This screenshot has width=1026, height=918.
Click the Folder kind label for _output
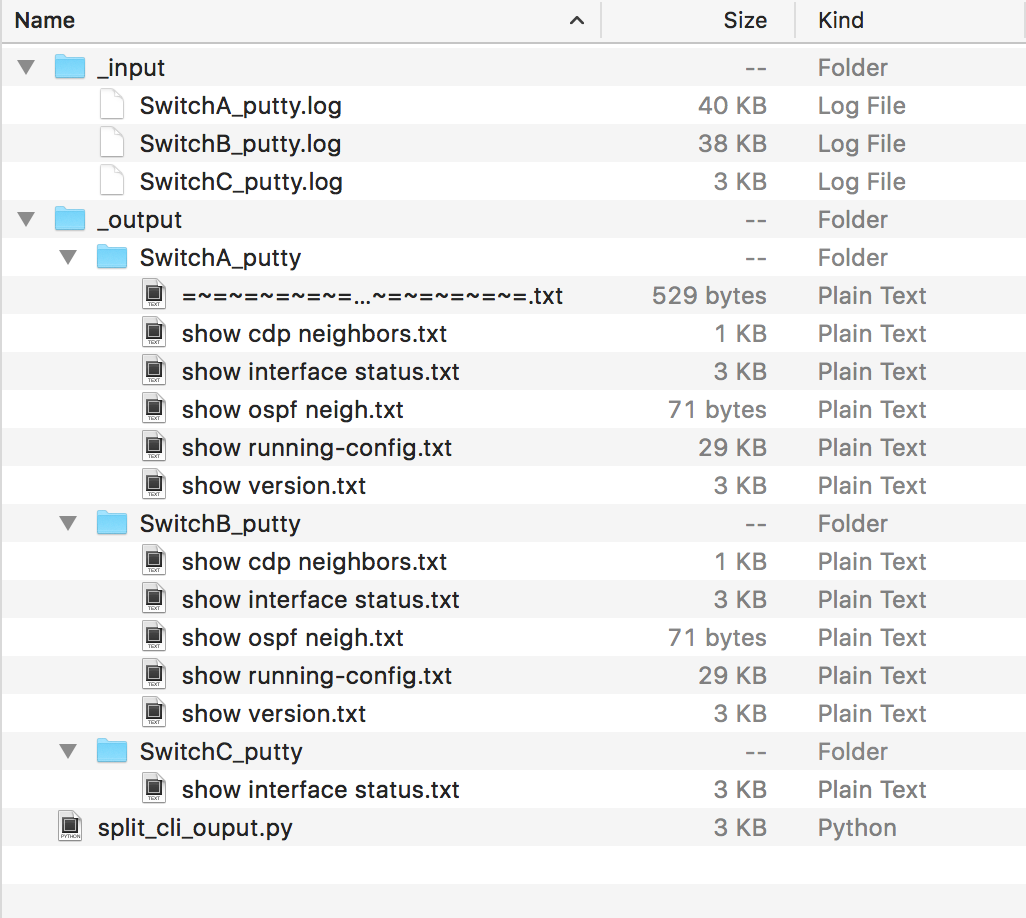(853, 219)
